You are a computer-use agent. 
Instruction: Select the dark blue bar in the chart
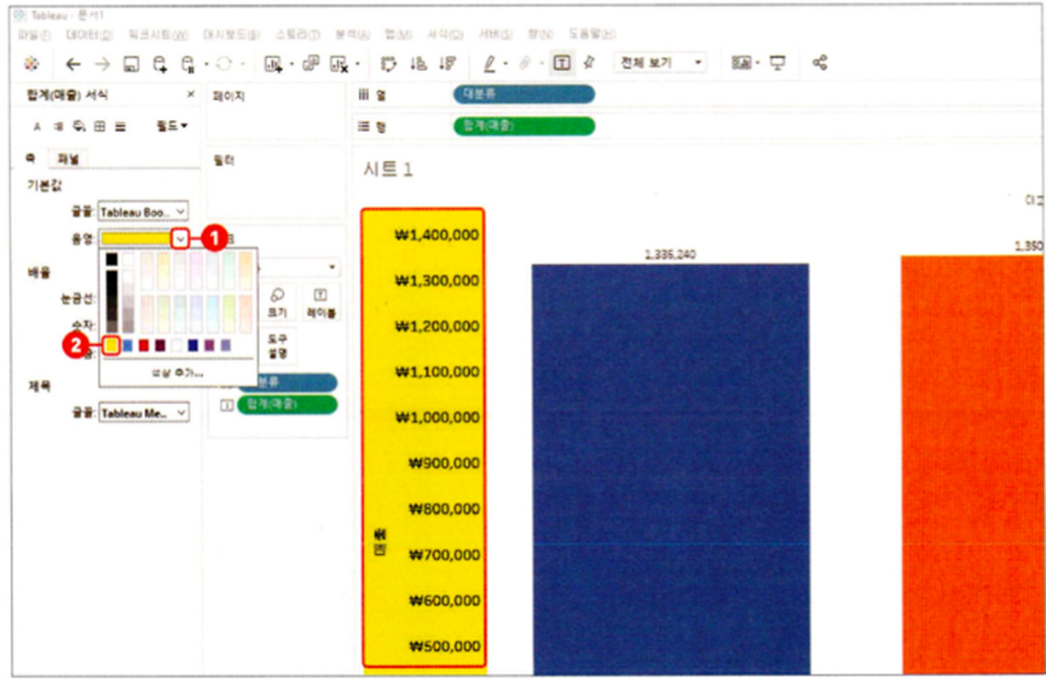coord(670,469)
